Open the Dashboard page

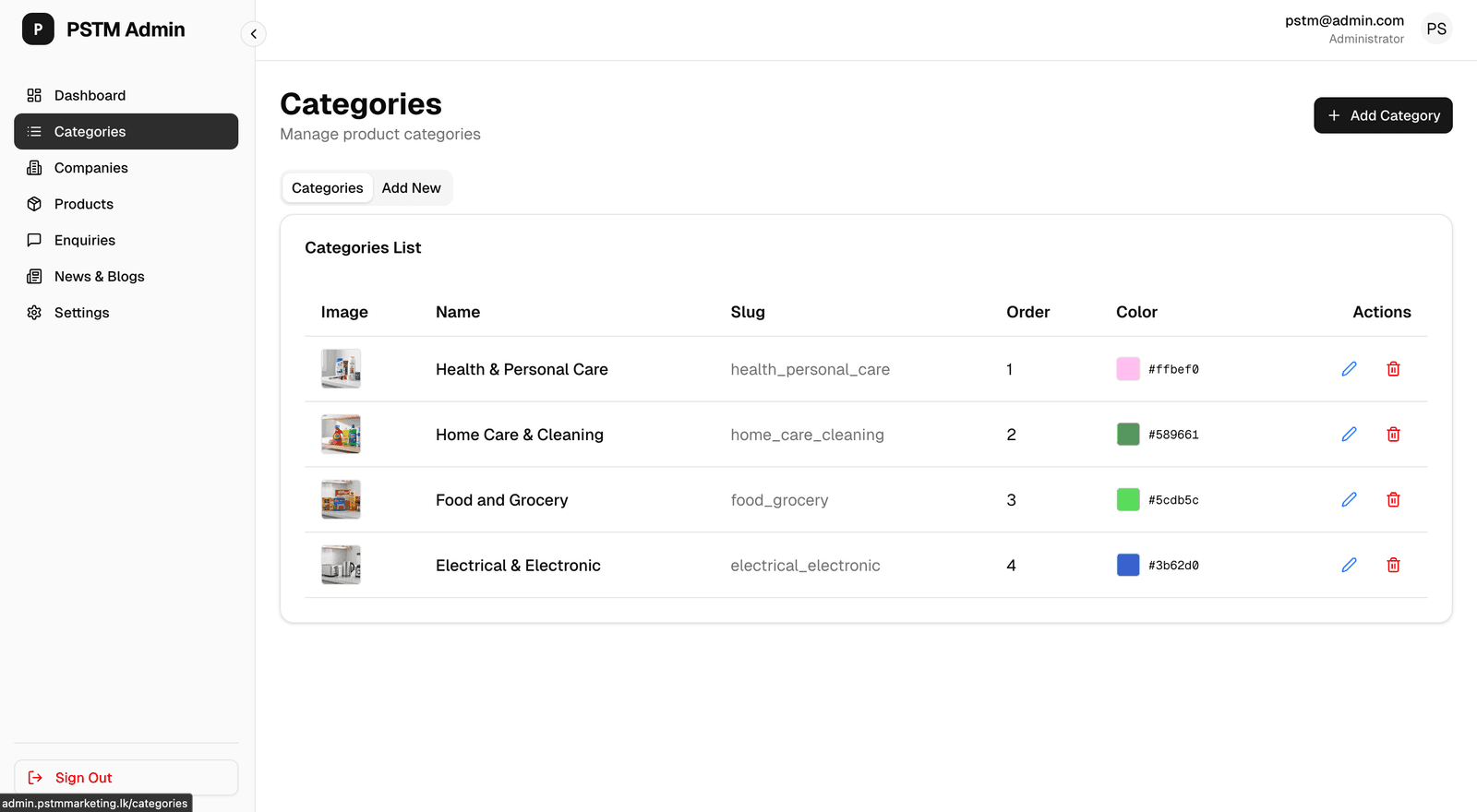pyautogui.click(x=126, y=95)
